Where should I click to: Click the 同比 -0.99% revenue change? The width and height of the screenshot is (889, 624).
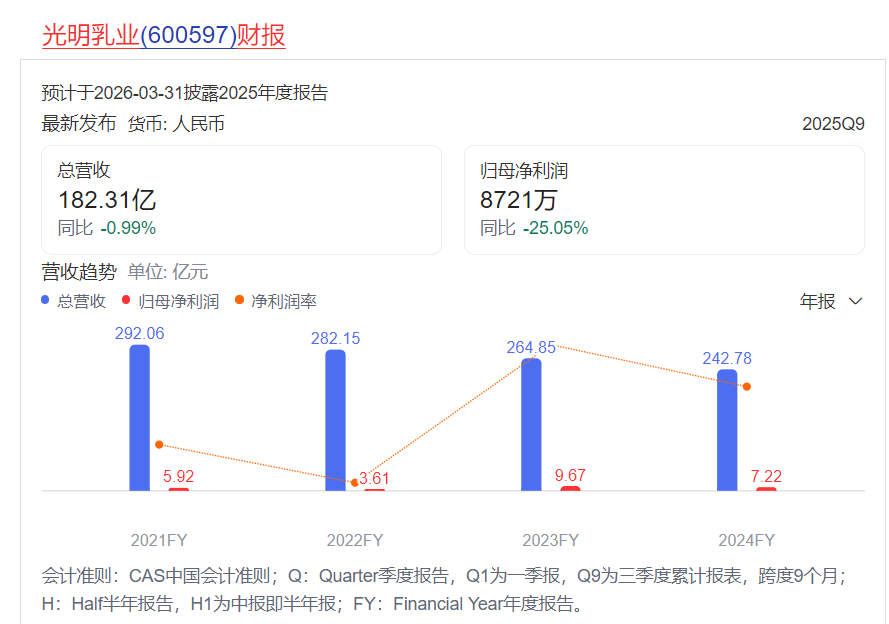107,228
